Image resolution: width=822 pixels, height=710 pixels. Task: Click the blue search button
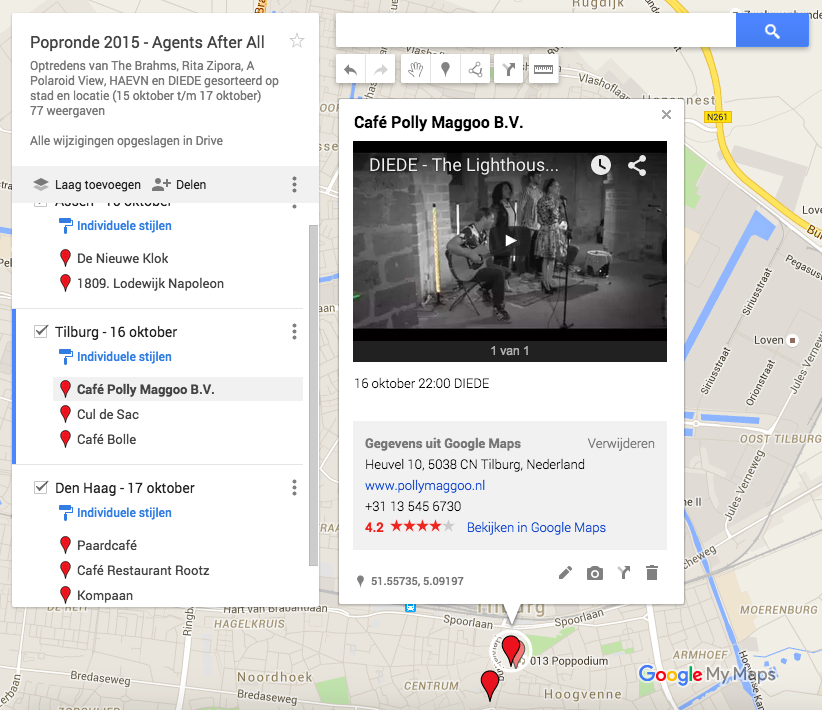pyautogui.click(x=772, y=30)
